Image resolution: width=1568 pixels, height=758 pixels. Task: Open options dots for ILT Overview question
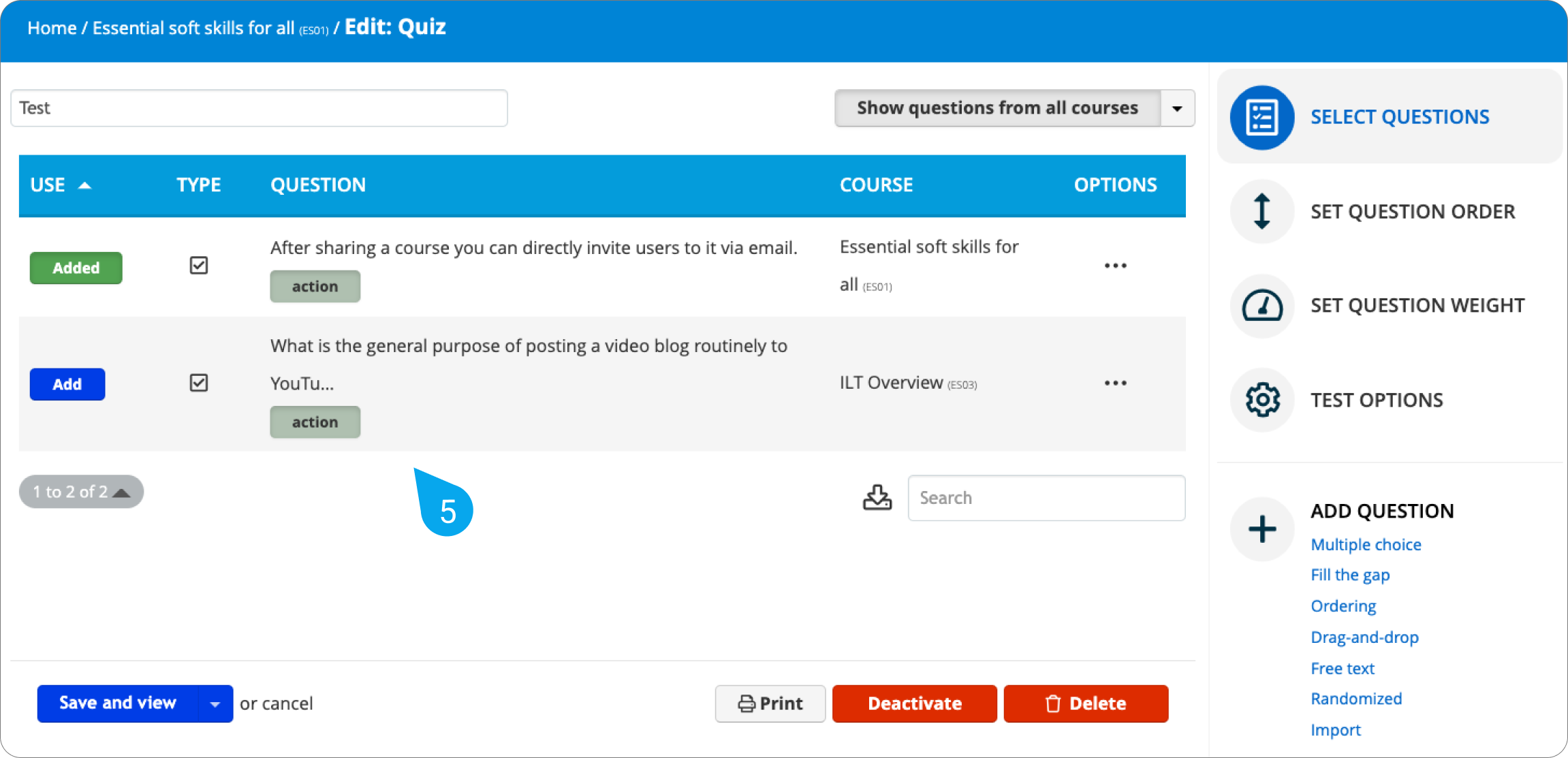[x=1115, y=383]
